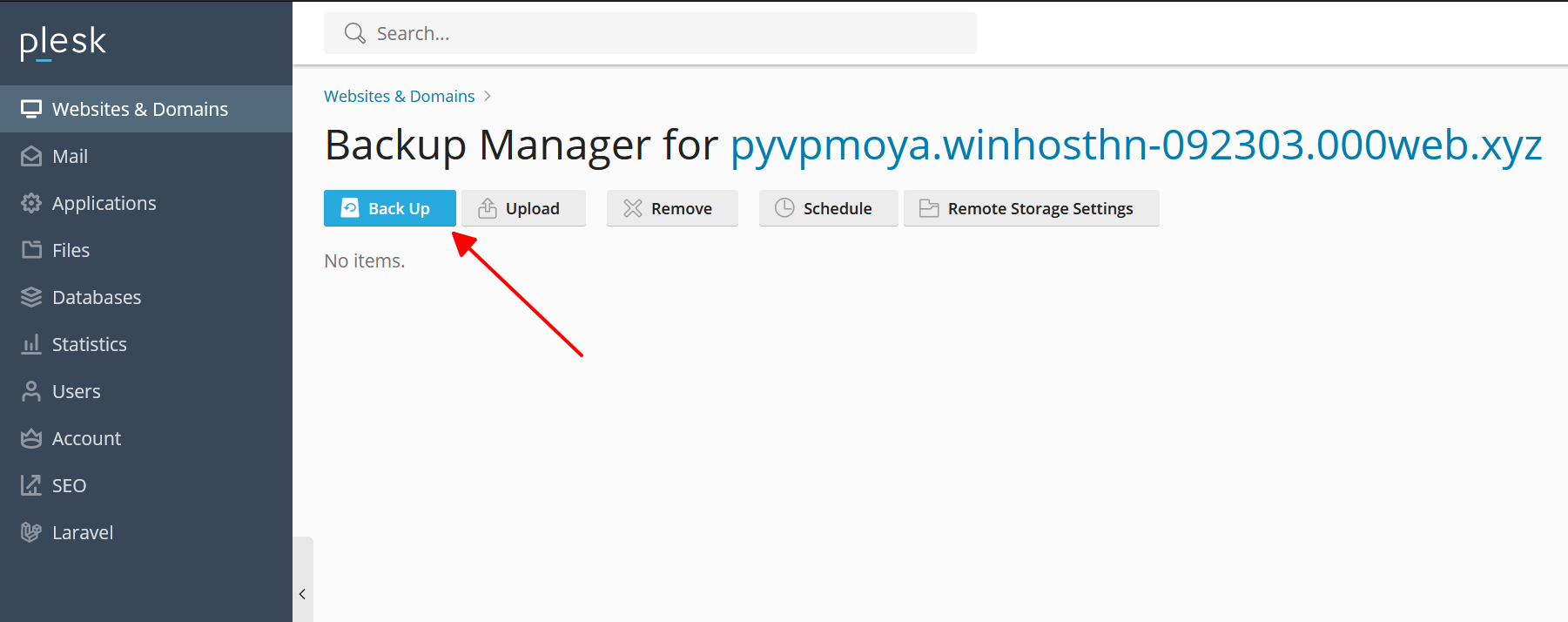The width and height of the screenshot is (1568, 622).
Task: Click the Remove cross icon
Action: click(633, 208)
